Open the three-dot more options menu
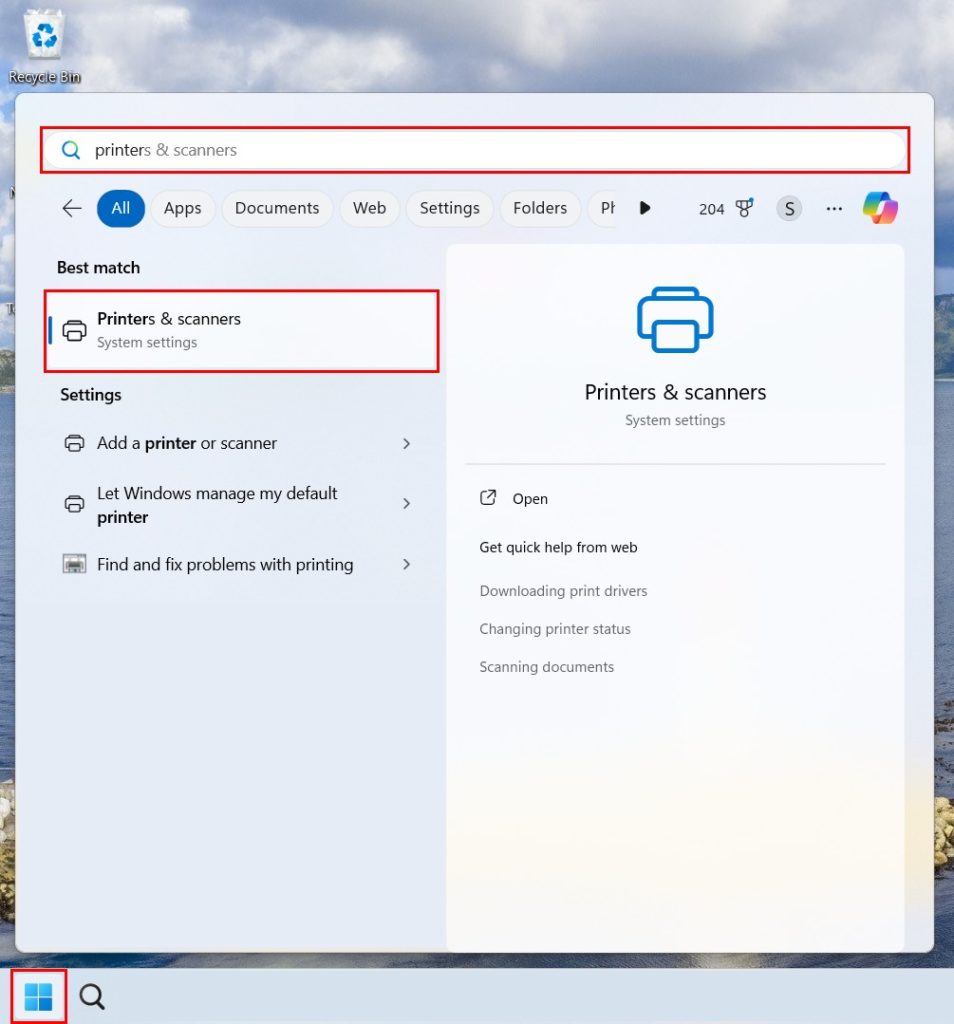This screenshot has width=954, height=1024. coord(834,208)
